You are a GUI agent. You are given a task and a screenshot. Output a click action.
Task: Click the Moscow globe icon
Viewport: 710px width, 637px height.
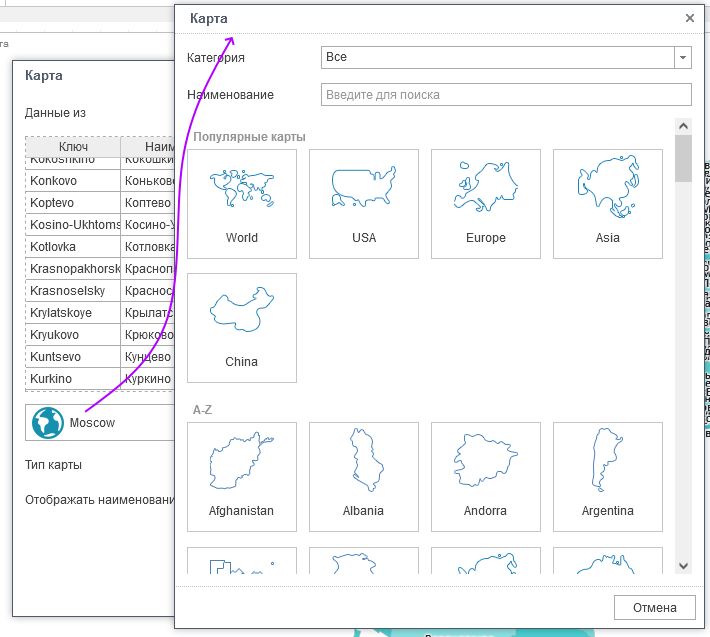(46, 423)
